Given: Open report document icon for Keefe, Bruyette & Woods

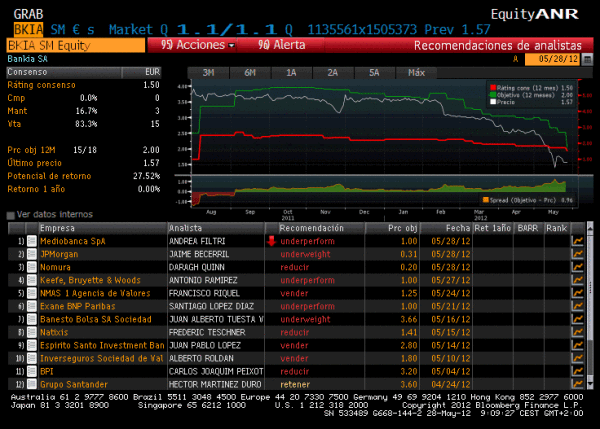Looking at the screenshot, I should 32,280.
